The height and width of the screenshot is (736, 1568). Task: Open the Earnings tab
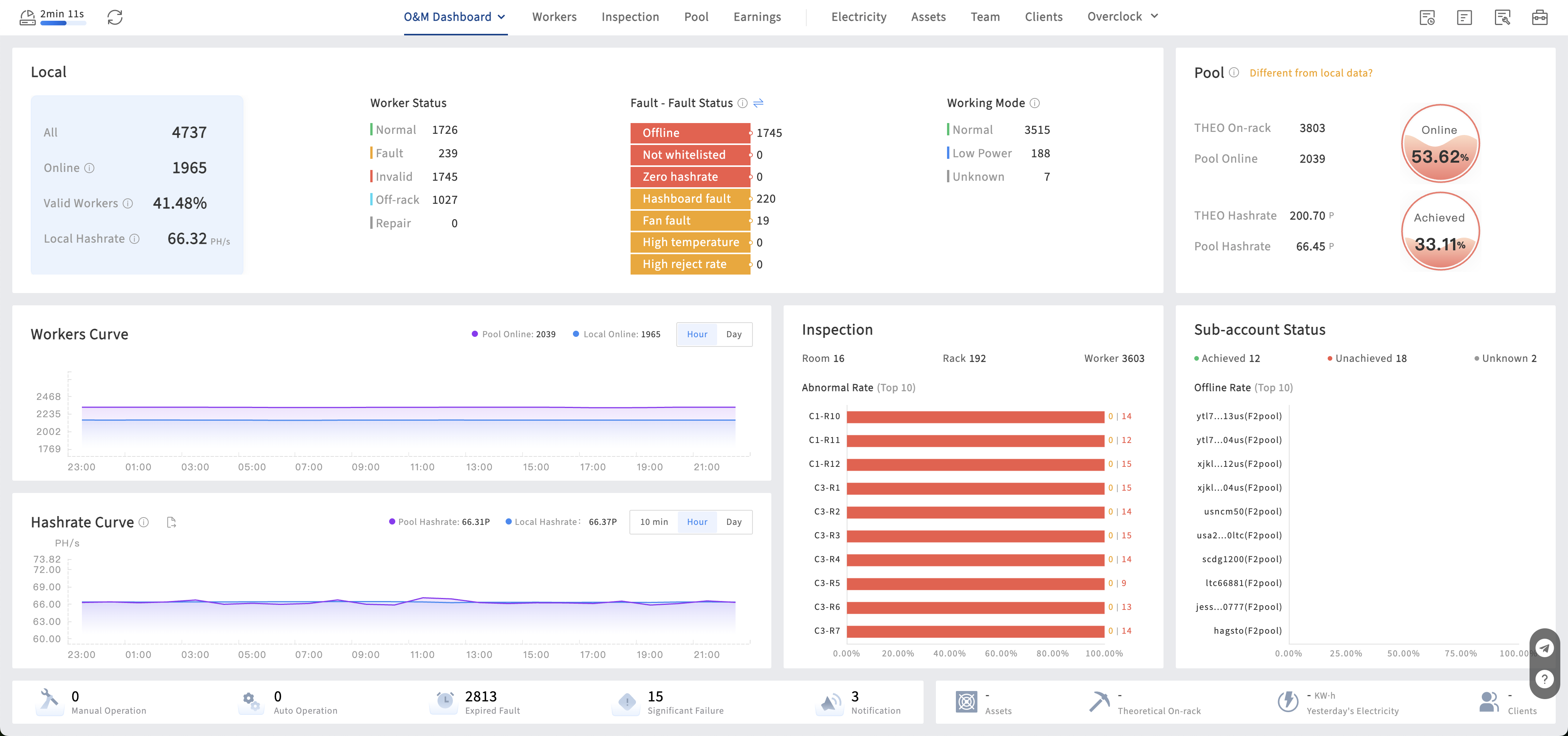pos(757,17)
